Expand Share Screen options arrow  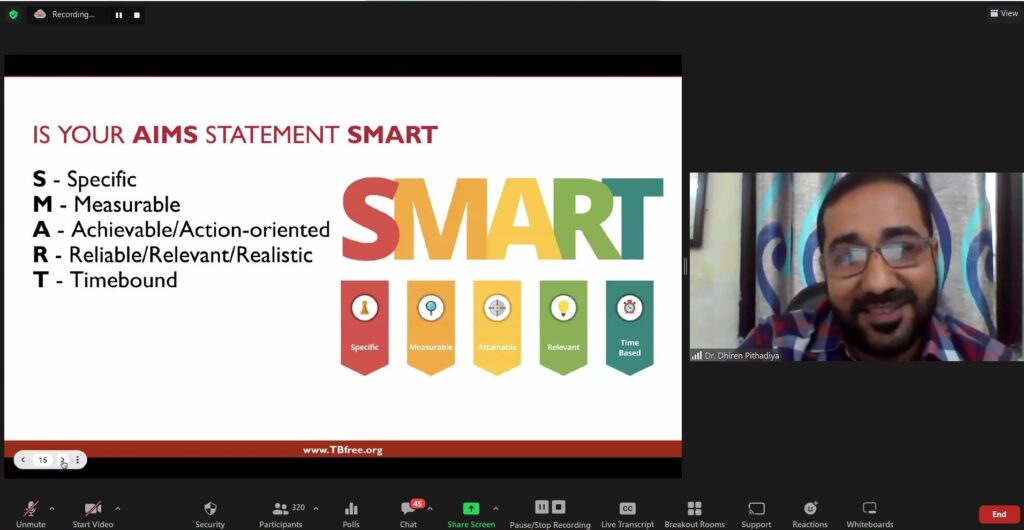click(496, 508)
